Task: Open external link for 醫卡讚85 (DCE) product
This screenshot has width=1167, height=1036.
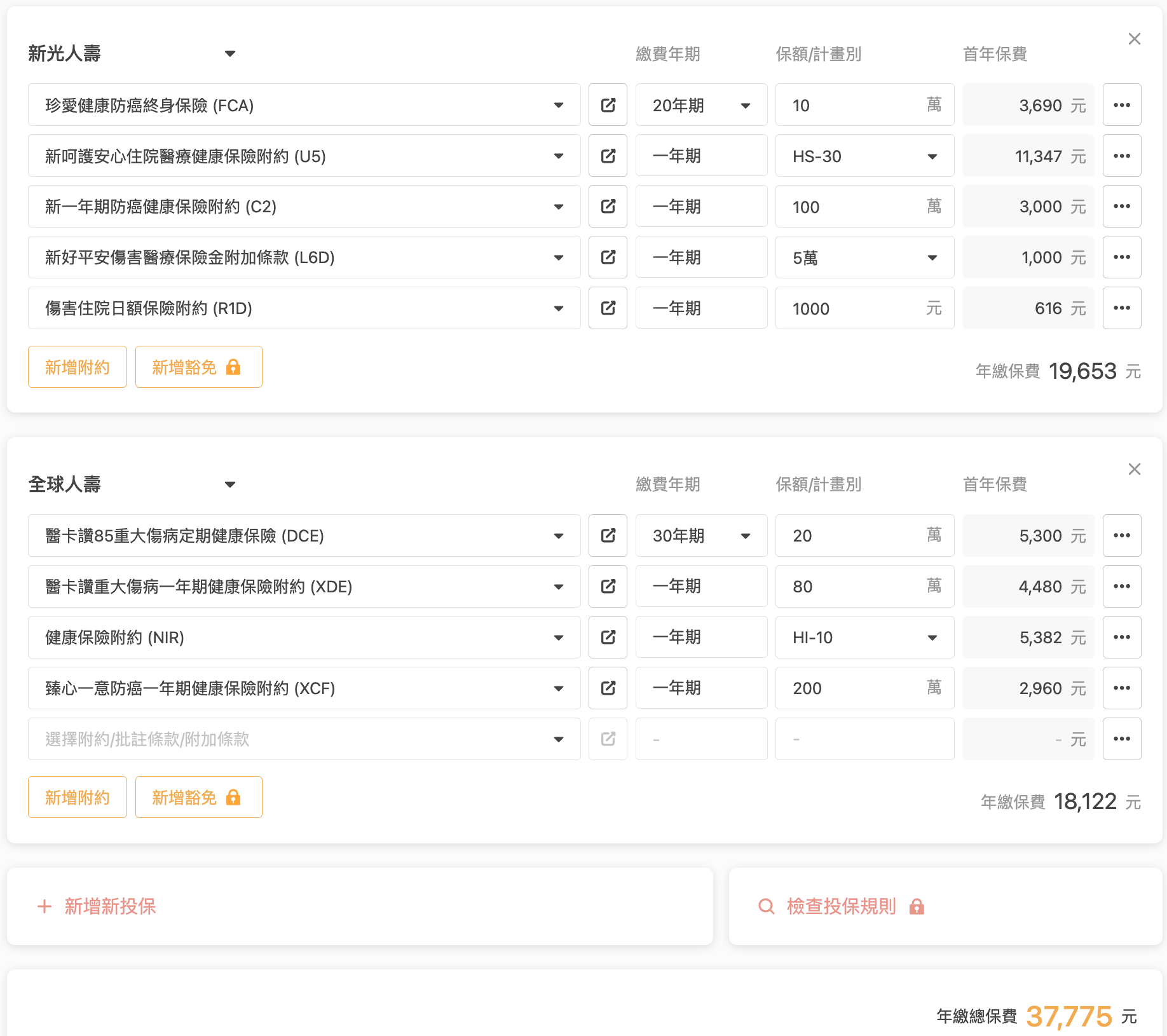Action: point(608,536)
